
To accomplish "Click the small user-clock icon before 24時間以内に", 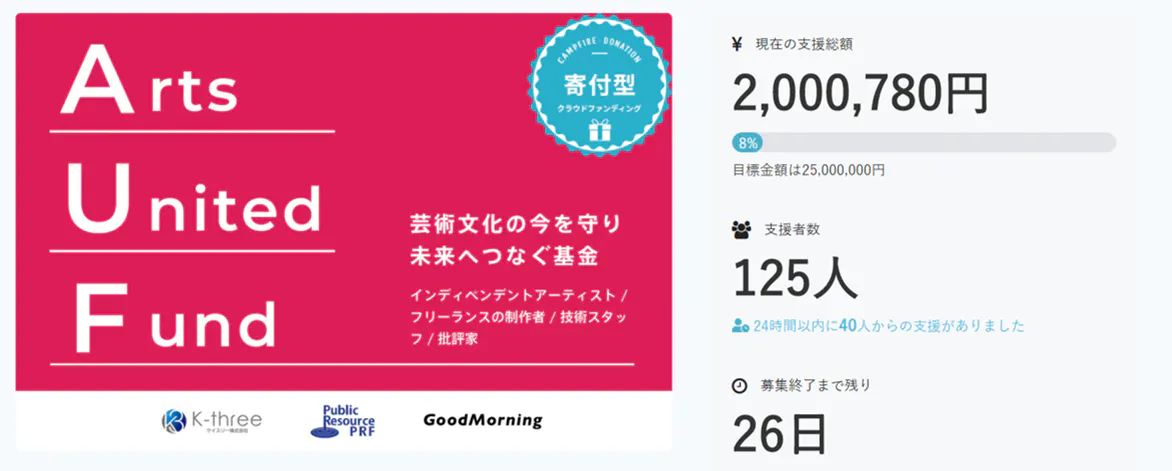I will [741, 326].
